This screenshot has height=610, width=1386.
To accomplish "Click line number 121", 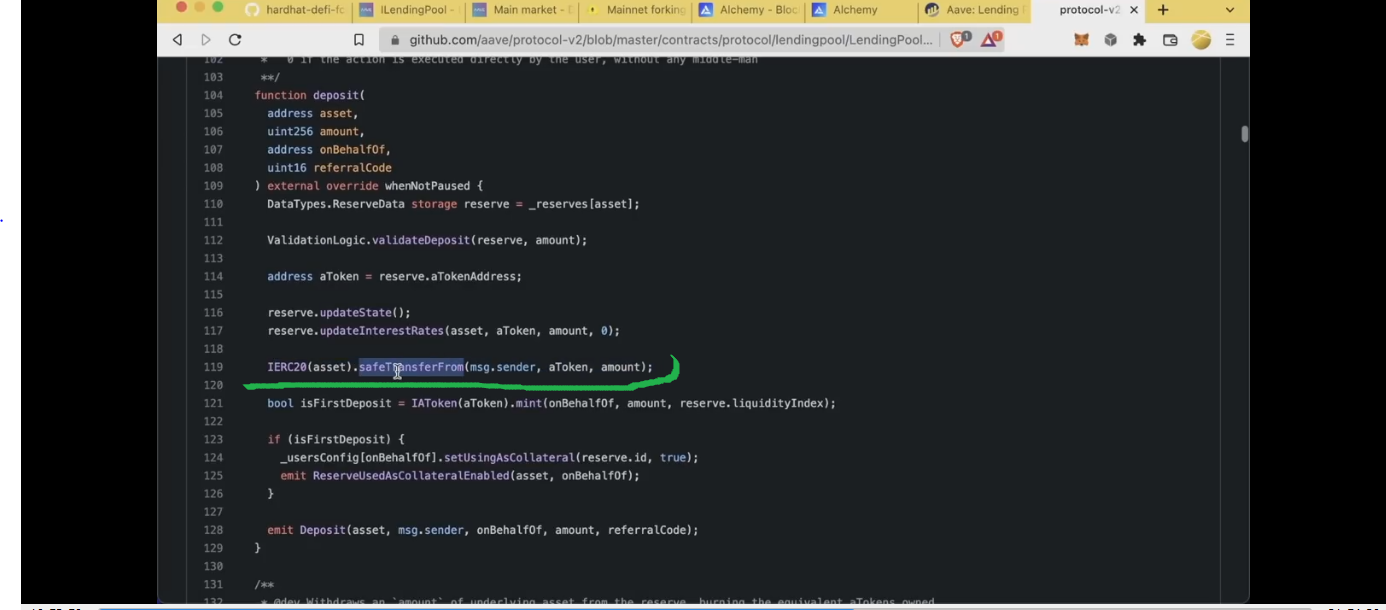I will (x=213, y=404).
